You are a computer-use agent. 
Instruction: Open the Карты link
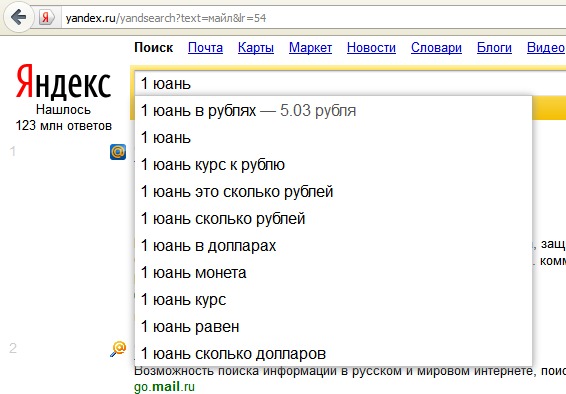coord(256,48)
